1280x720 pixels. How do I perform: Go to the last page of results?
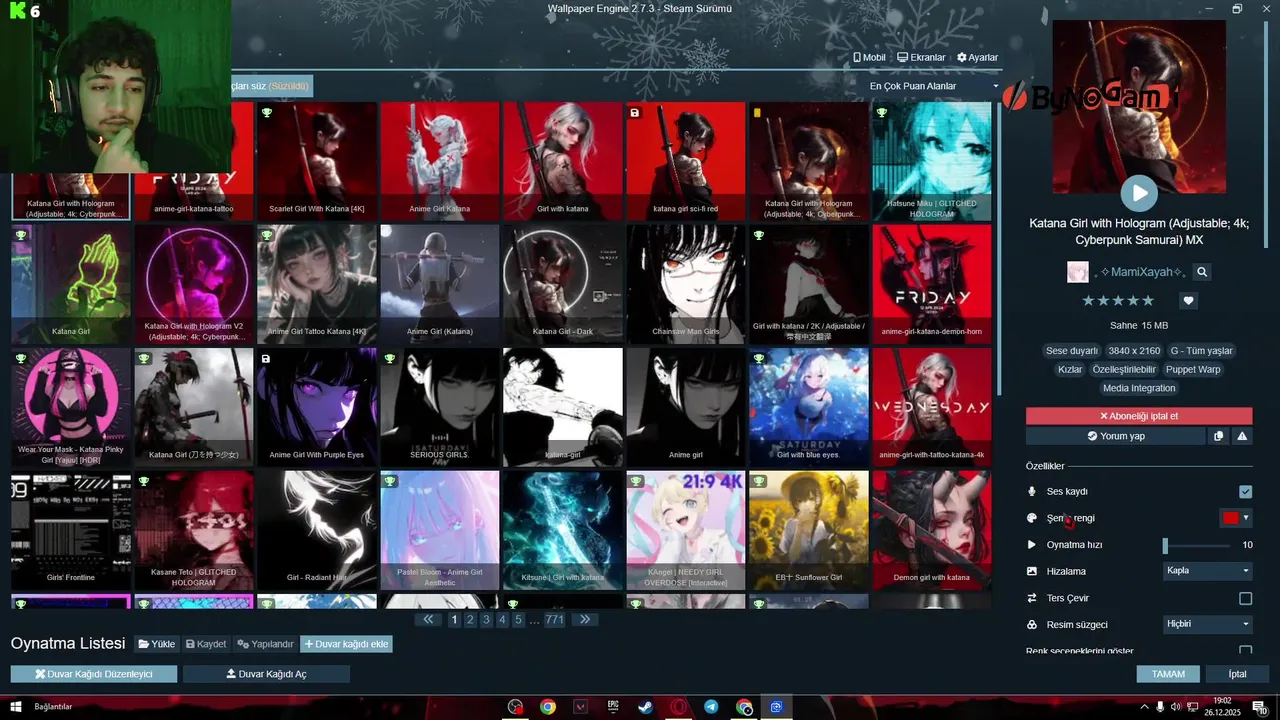coord(585,620)
